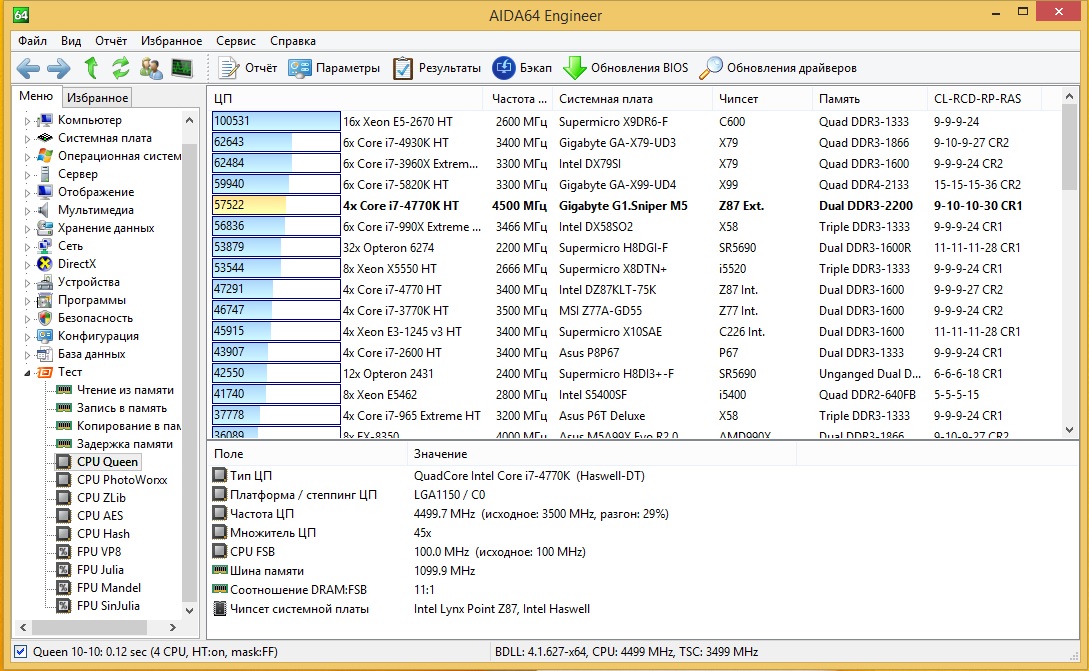Switch to the Меню sidebar tab
Screen dimensions: 1089x671
(36, 96)
